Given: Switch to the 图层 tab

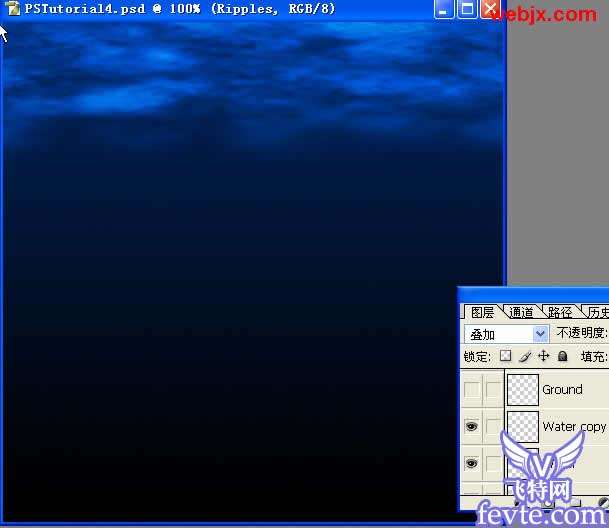Looking at the screenshot, I should coord(482,312).
